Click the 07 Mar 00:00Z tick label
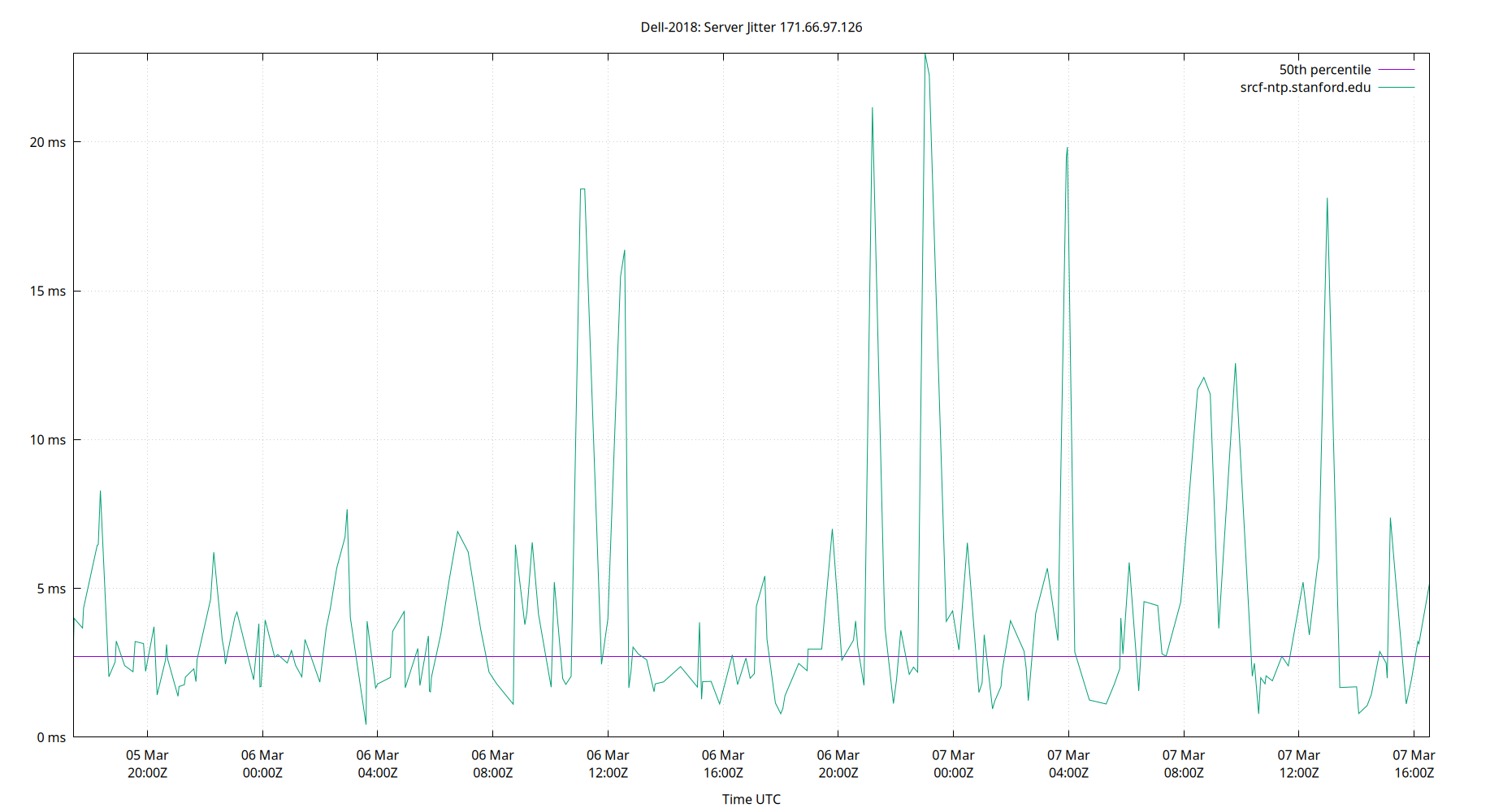 coord(955,764)
